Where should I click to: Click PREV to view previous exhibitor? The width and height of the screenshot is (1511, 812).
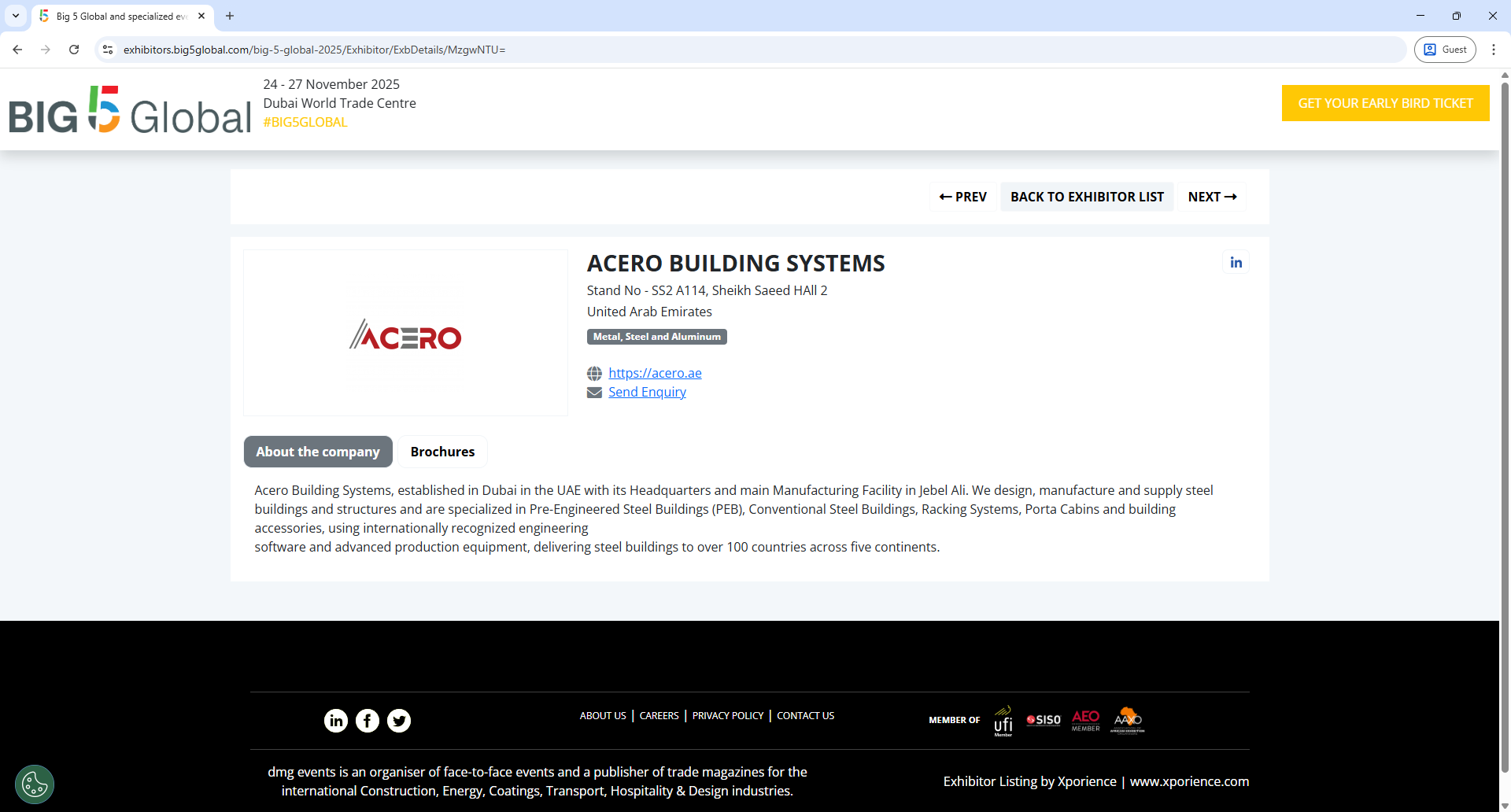962,197
